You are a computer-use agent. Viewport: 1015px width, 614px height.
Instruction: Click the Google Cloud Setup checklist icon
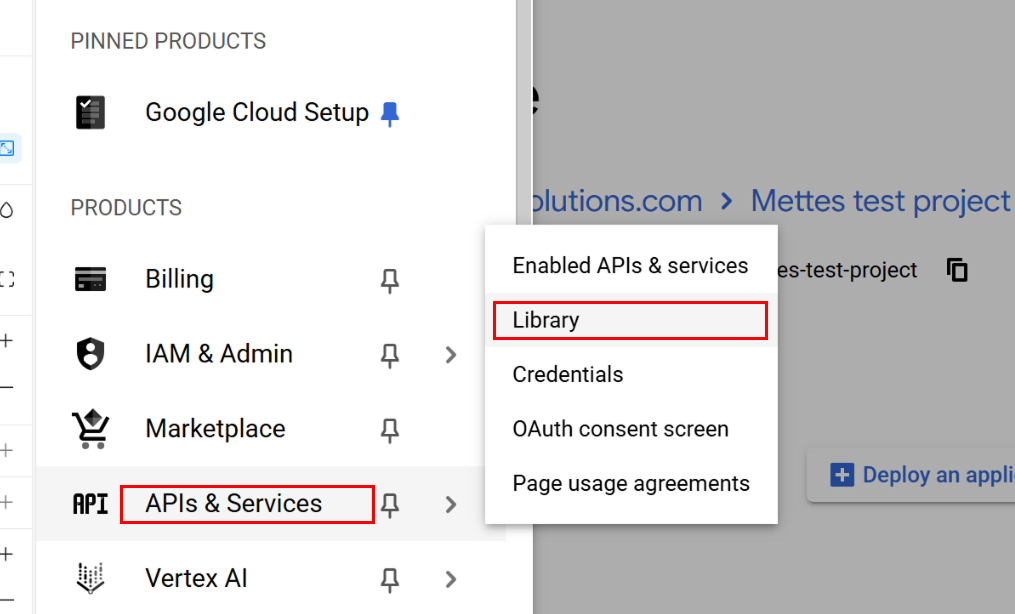click(x=90, y=113)
